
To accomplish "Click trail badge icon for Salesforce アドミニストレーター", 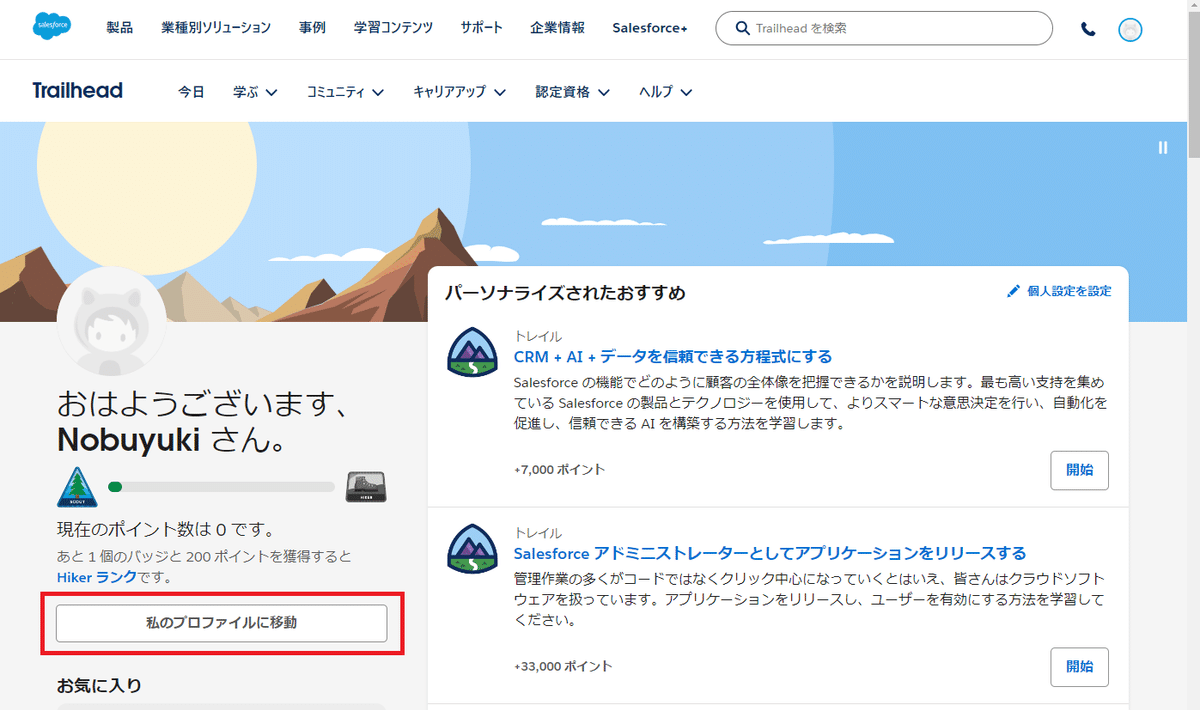I will 472,549.
